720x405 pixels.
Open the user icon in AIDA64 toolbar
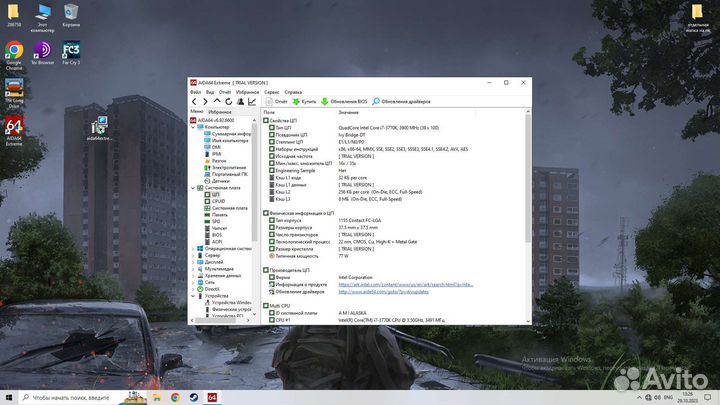point(240,101)
